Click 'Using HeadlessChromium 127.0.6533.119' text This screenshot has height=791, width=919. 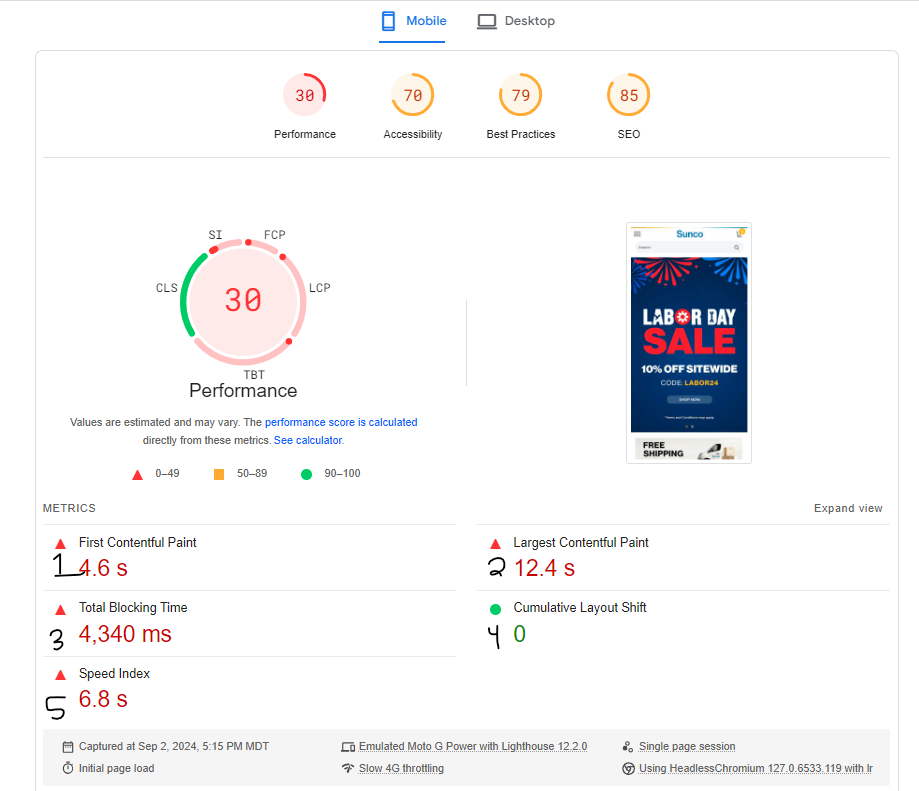(x=755, y=768)
